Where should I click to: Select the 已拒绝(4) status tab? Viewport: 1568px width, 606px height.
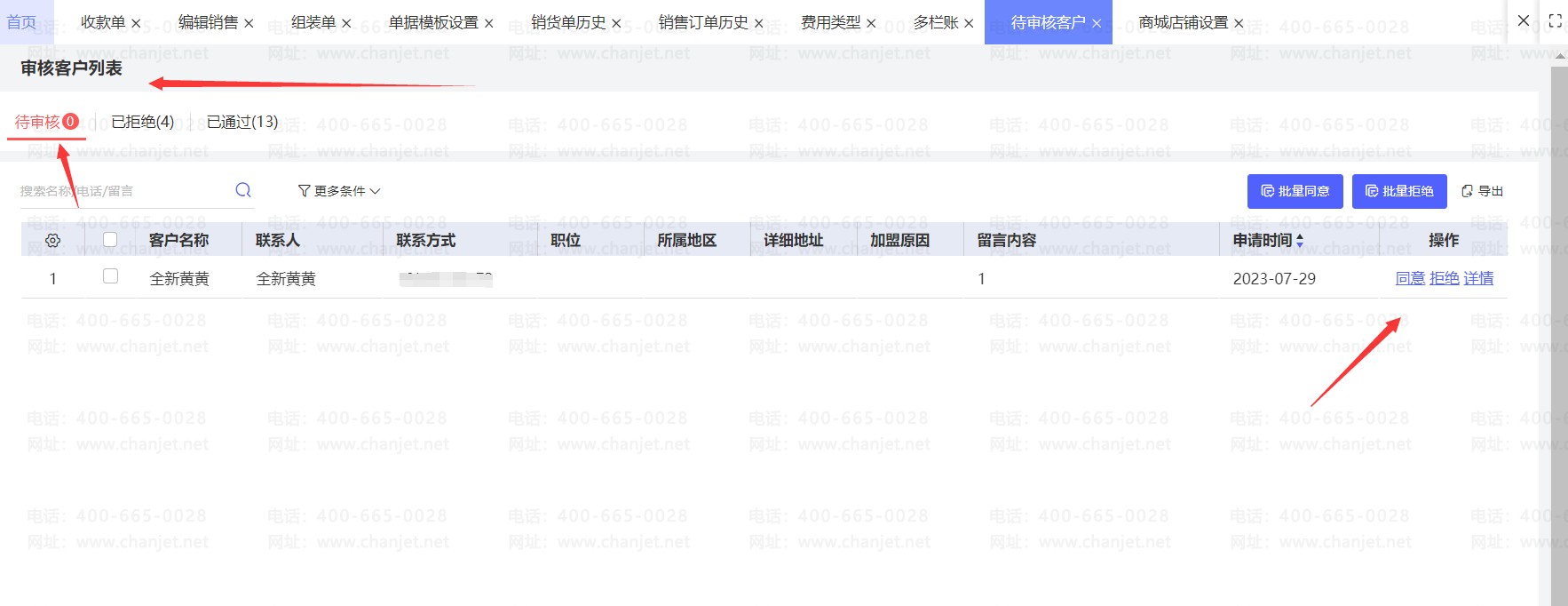click(142, 122)
